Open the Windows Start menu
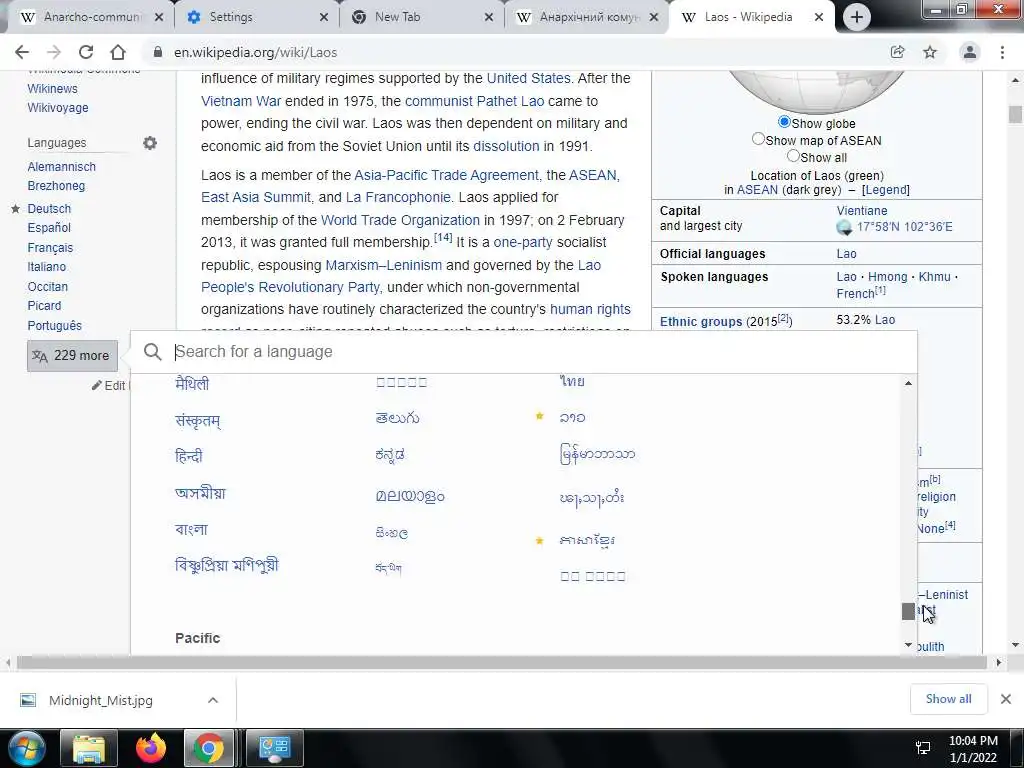The height and width of the screenshot is (768, 1024). (26, 748)
